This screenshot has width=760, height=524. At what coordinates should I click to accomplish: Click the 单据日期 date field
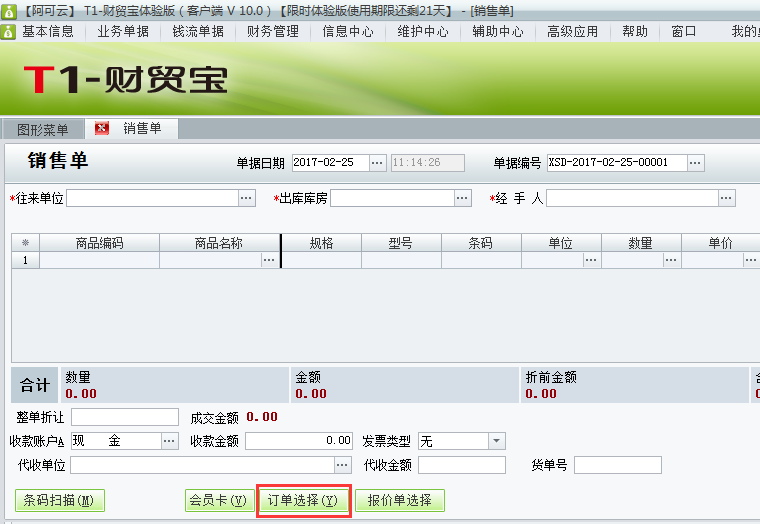(331, 163)
